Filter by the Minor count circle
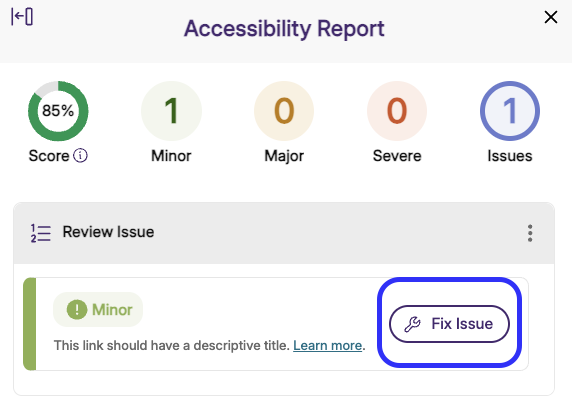 click(171, 111)
